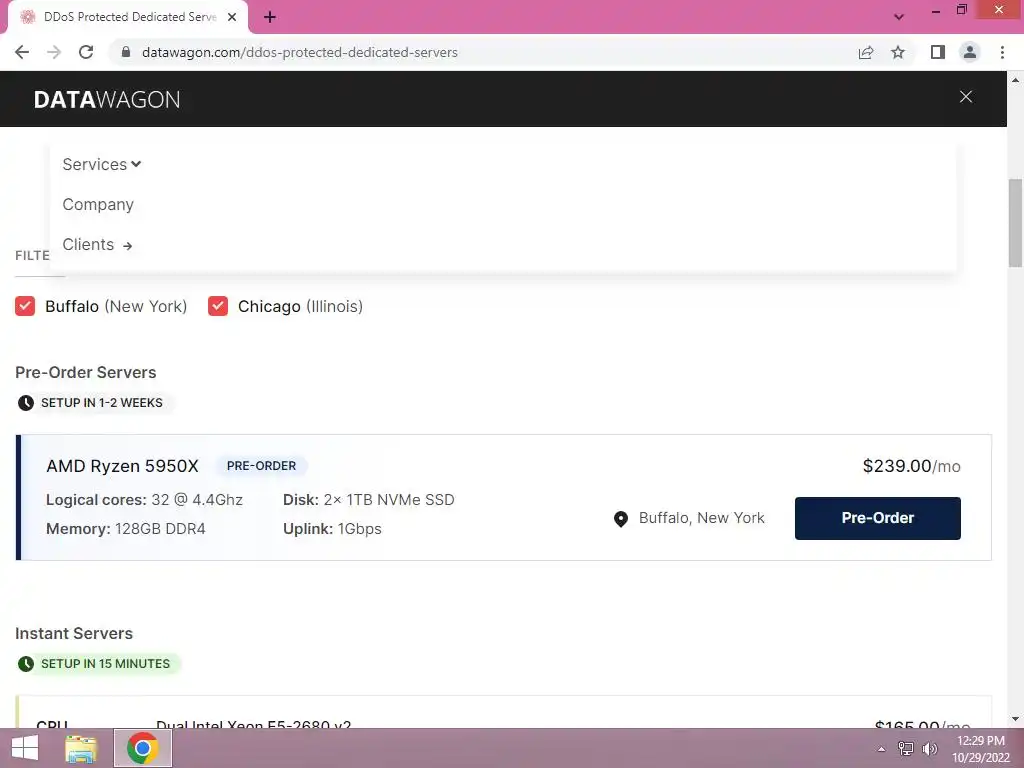The image size is (1024, 768).
Task: Click the Logical cores 32 @ 4.4Ghz spec
Action: point(144,500)
